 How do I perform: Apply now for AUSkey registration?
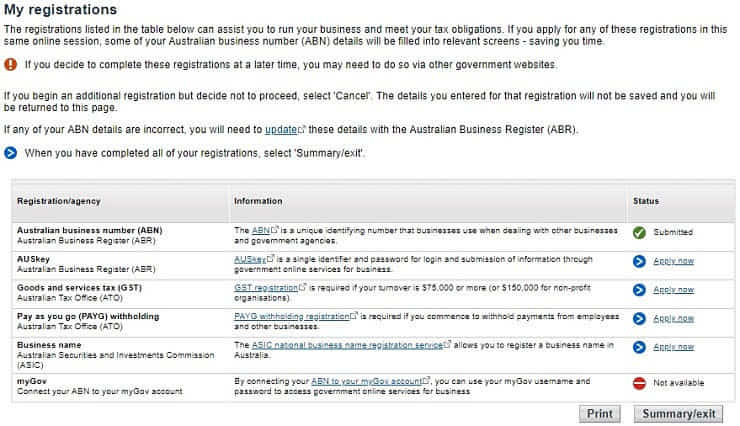(673, 261)
